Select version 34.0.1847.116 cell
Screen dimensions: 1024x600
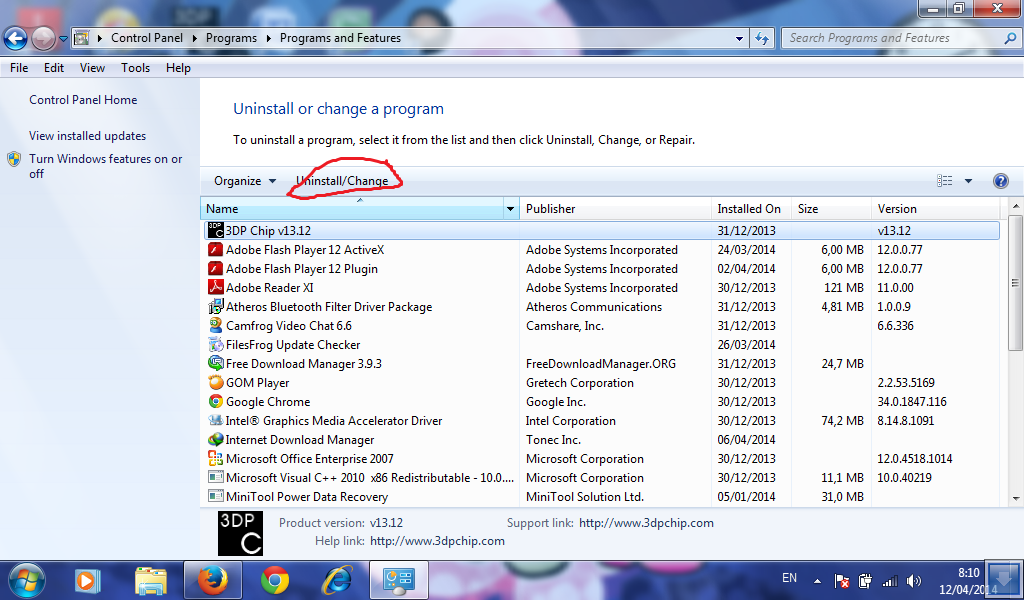pos(912,402)
